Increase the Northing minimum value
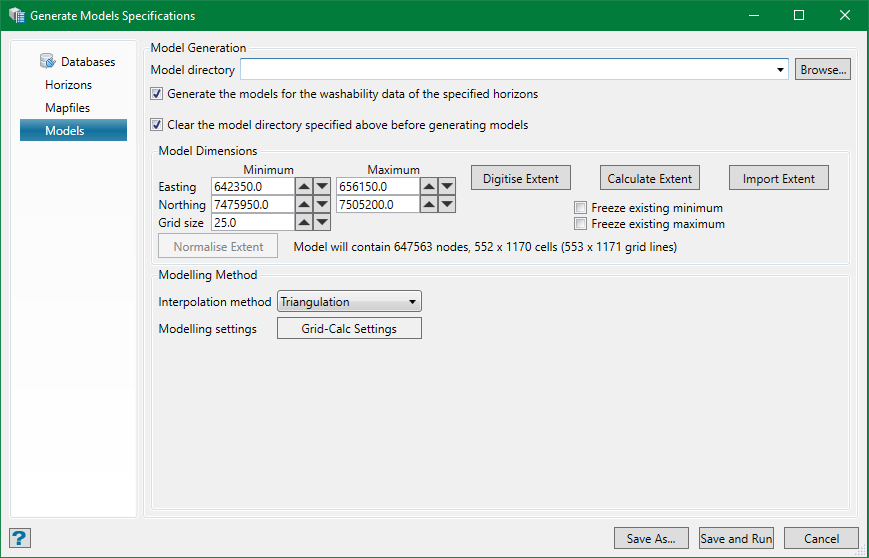The image size is (869, 558). pos(304,204)
